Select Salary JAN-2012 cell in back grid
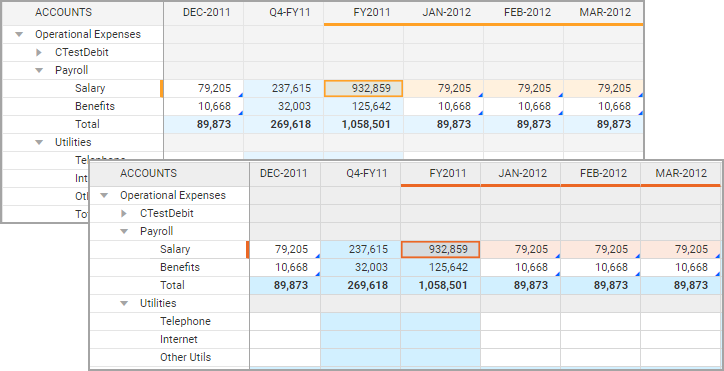The width and height of the screenshot is (724, 371). [x=444, y=88]
